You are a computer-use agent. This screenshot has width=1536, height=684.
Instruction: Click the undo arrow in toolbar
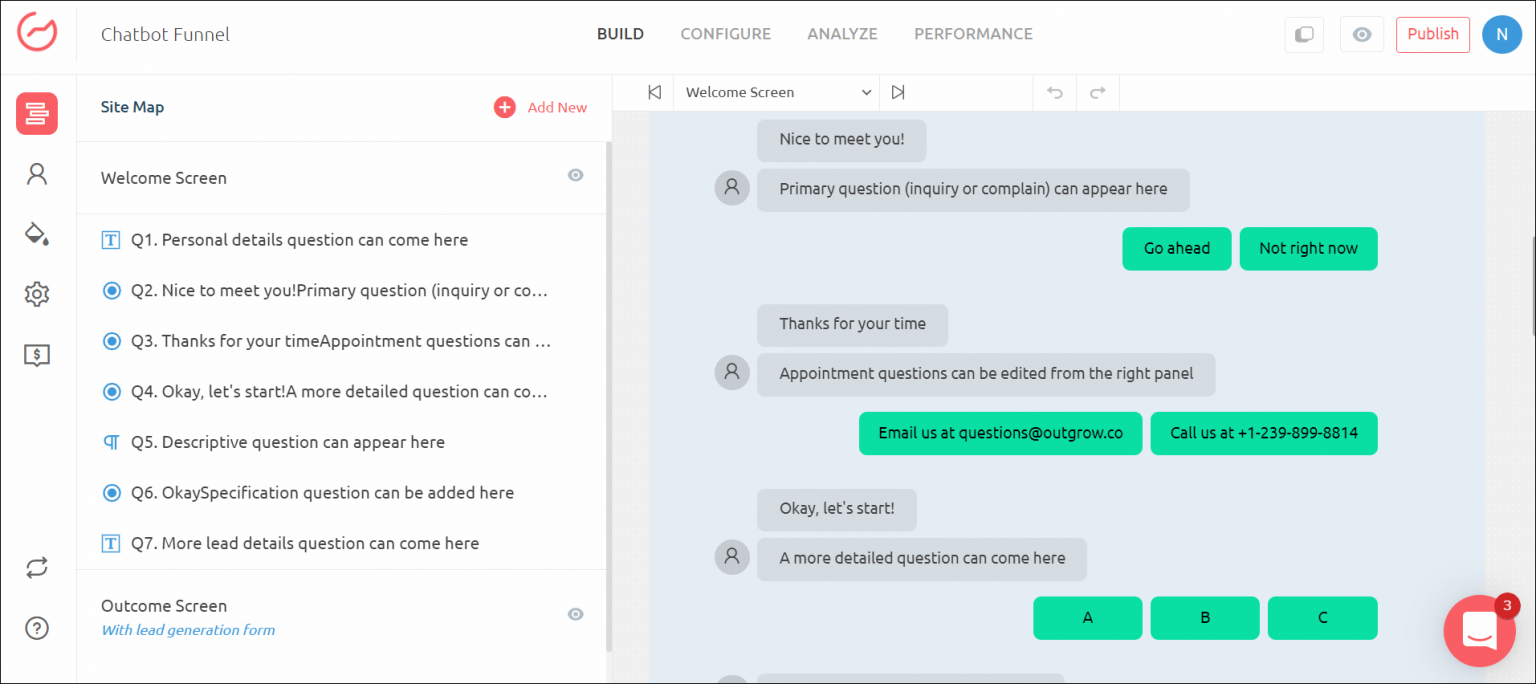point(1054,92)
